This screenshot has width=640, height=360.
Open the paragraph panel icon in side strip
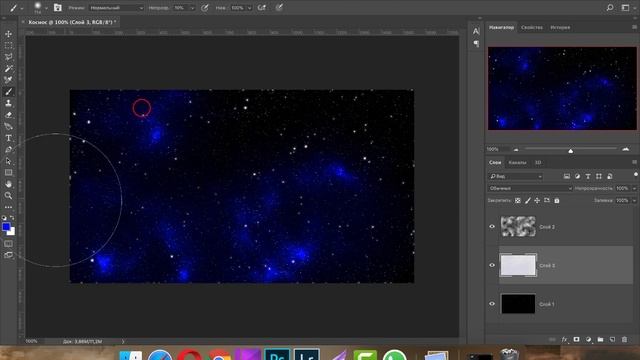pos(476,43)
